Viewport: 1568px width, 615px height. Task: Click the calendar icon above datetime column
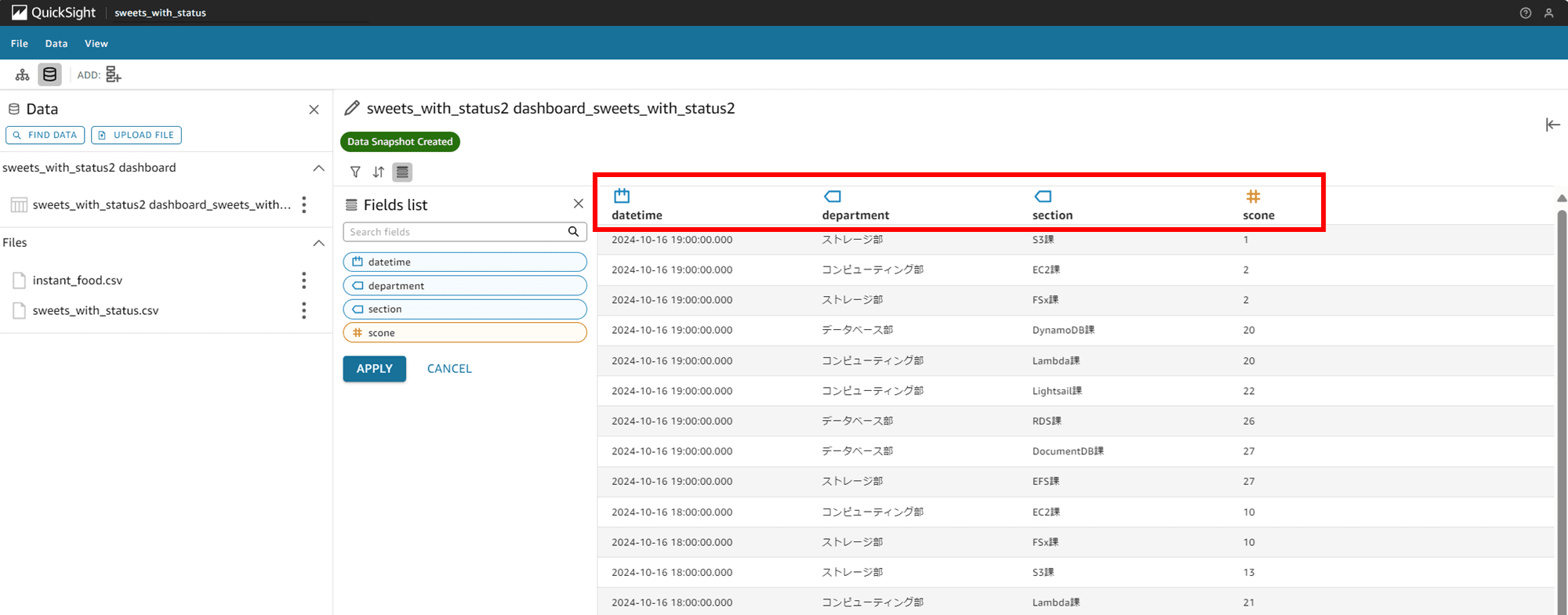pos(622,195)
